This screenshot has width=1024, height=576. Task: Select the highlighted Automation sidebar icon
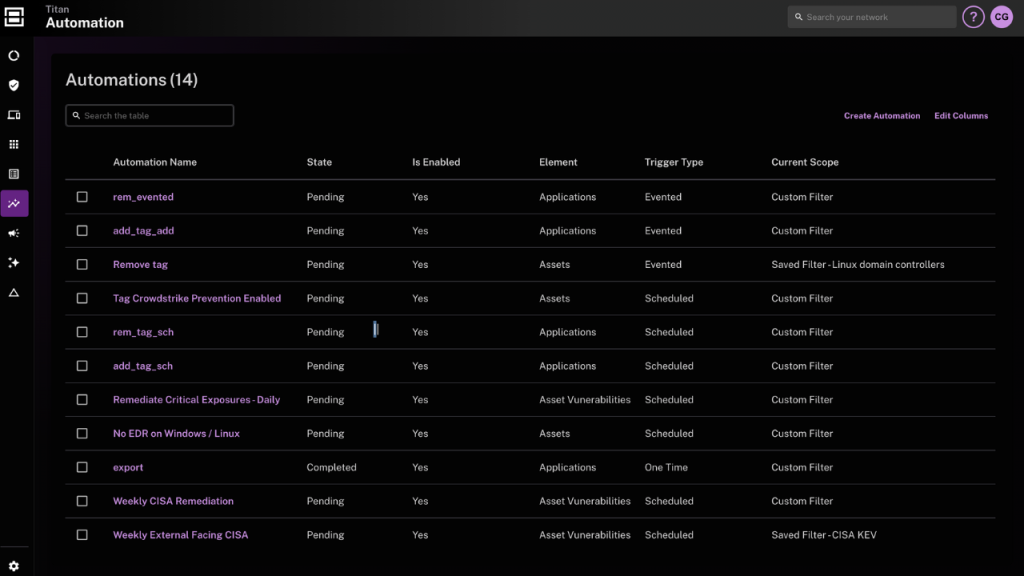(x=14, y=204)
